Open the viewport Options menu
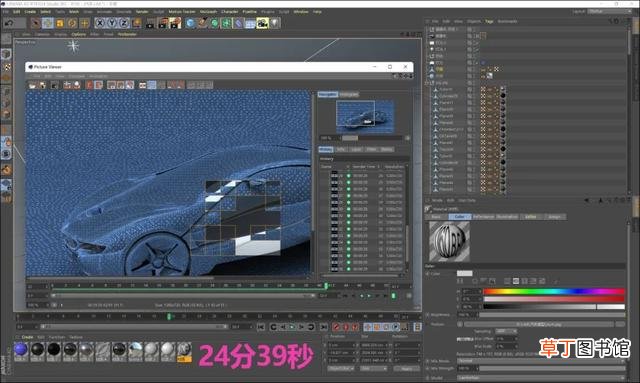Image resolution: width=640 pixels, height=383 pixels. (x=79, y=35)
